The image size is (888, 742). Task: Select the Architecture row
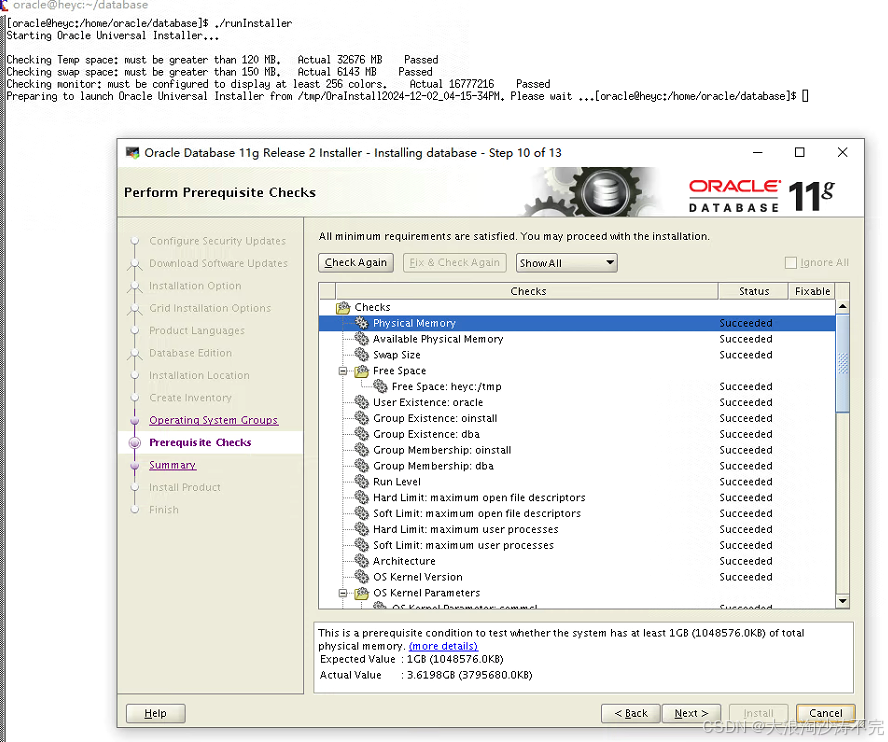pos(577,561)
